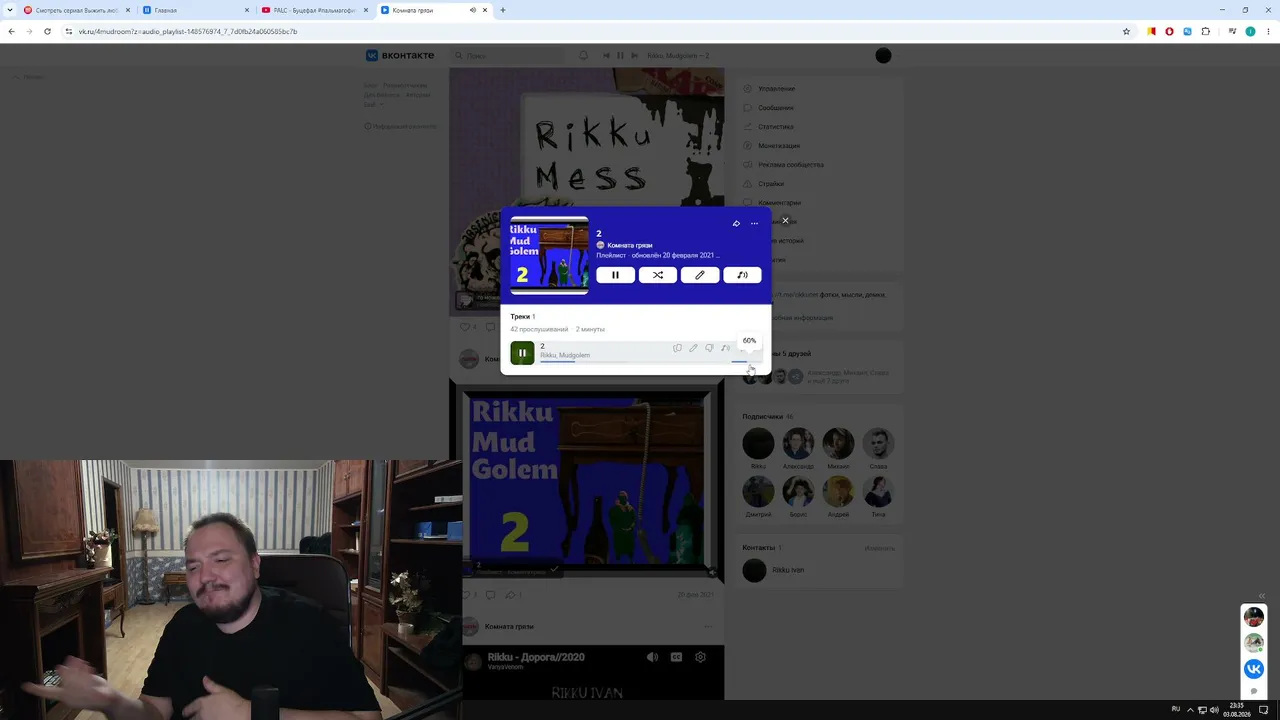Shuffle the playlist tracks

point(657,275)
